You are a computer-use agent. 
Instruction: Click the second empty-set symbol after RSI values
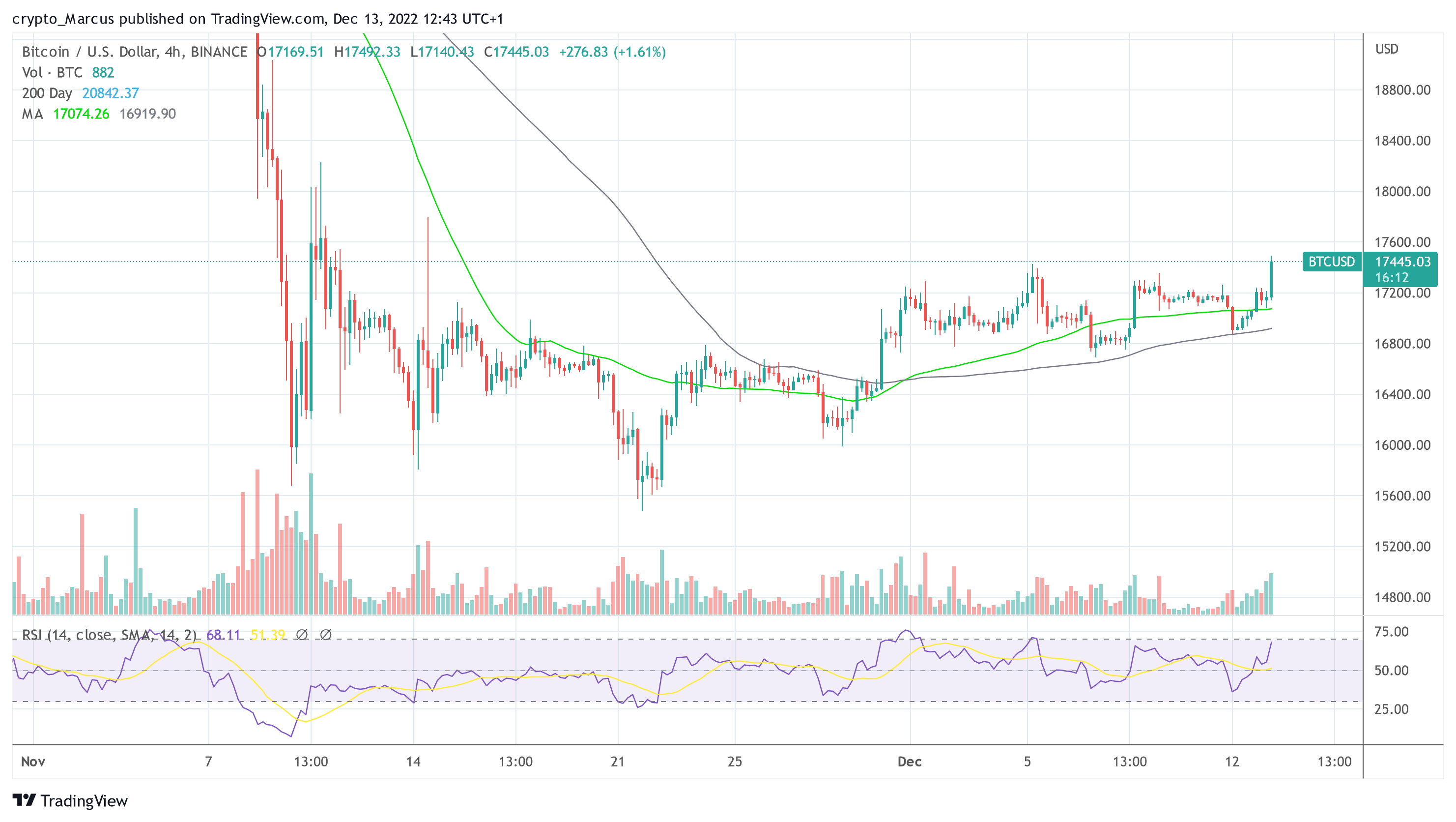pyautogui.click(x=326, y=635)
